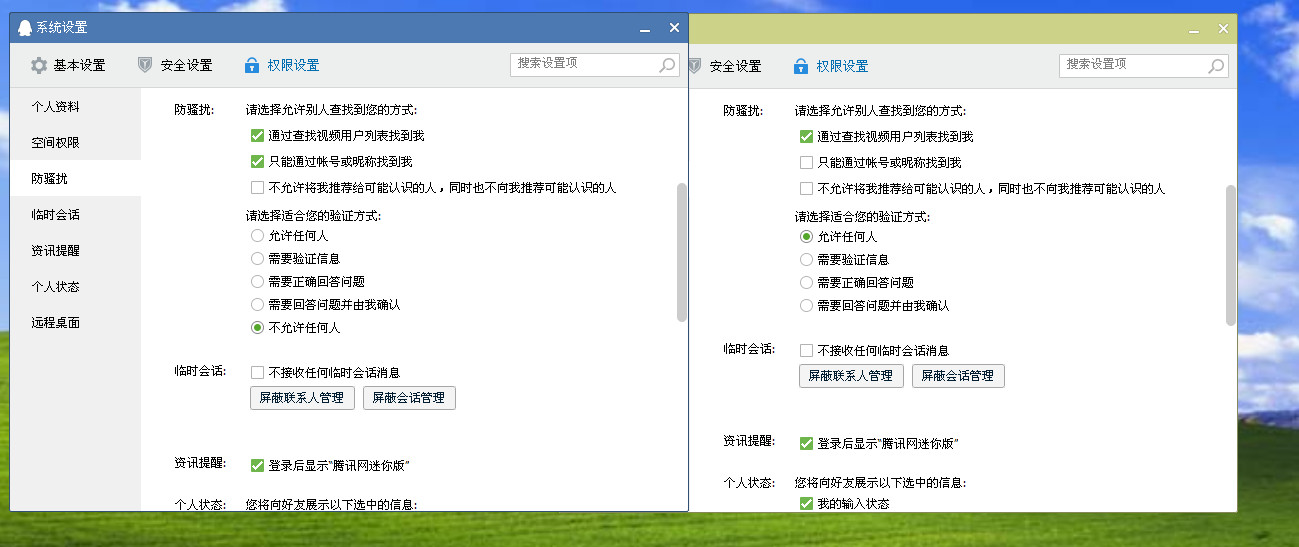Image resolution: width=1299 pixels, height=547 pixels.
Task: Click the lock icon in front window
Action: 252,65
